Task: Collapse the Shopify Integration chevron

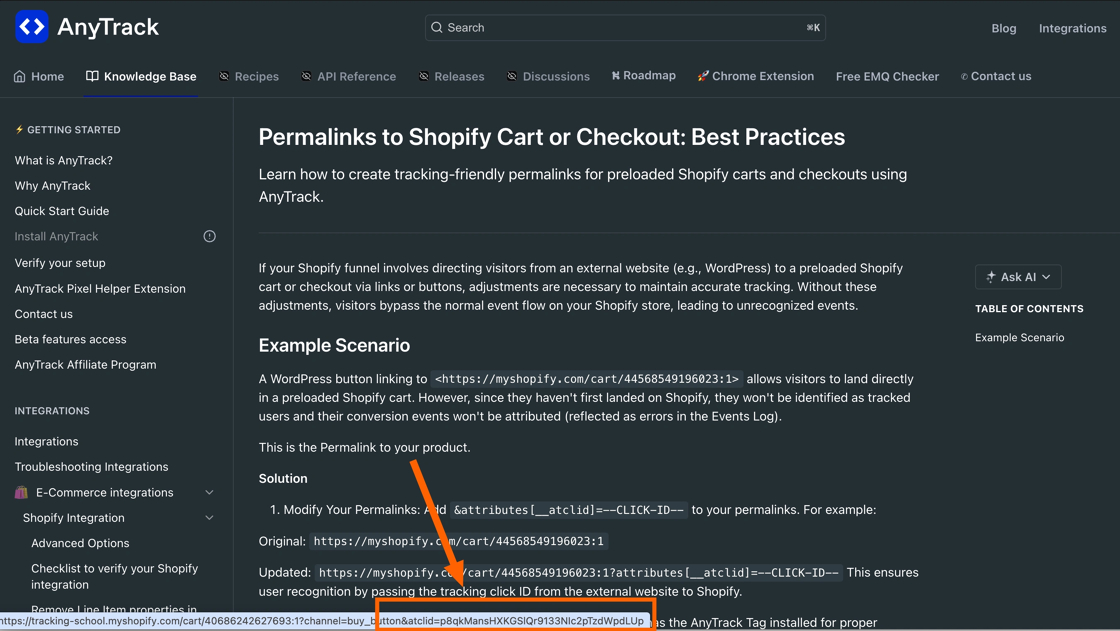Action: coord(209,518)
